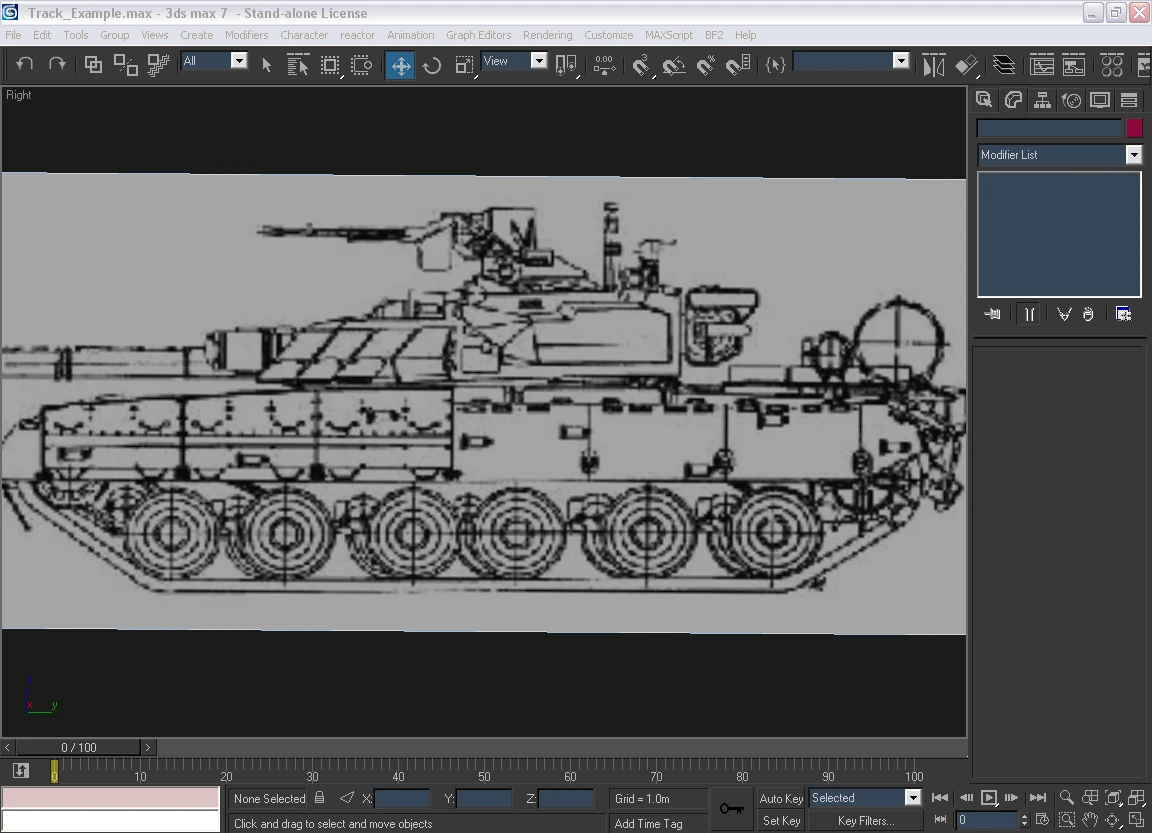
Task: Open the reactor menu
Action: click(x=357, y=35)
